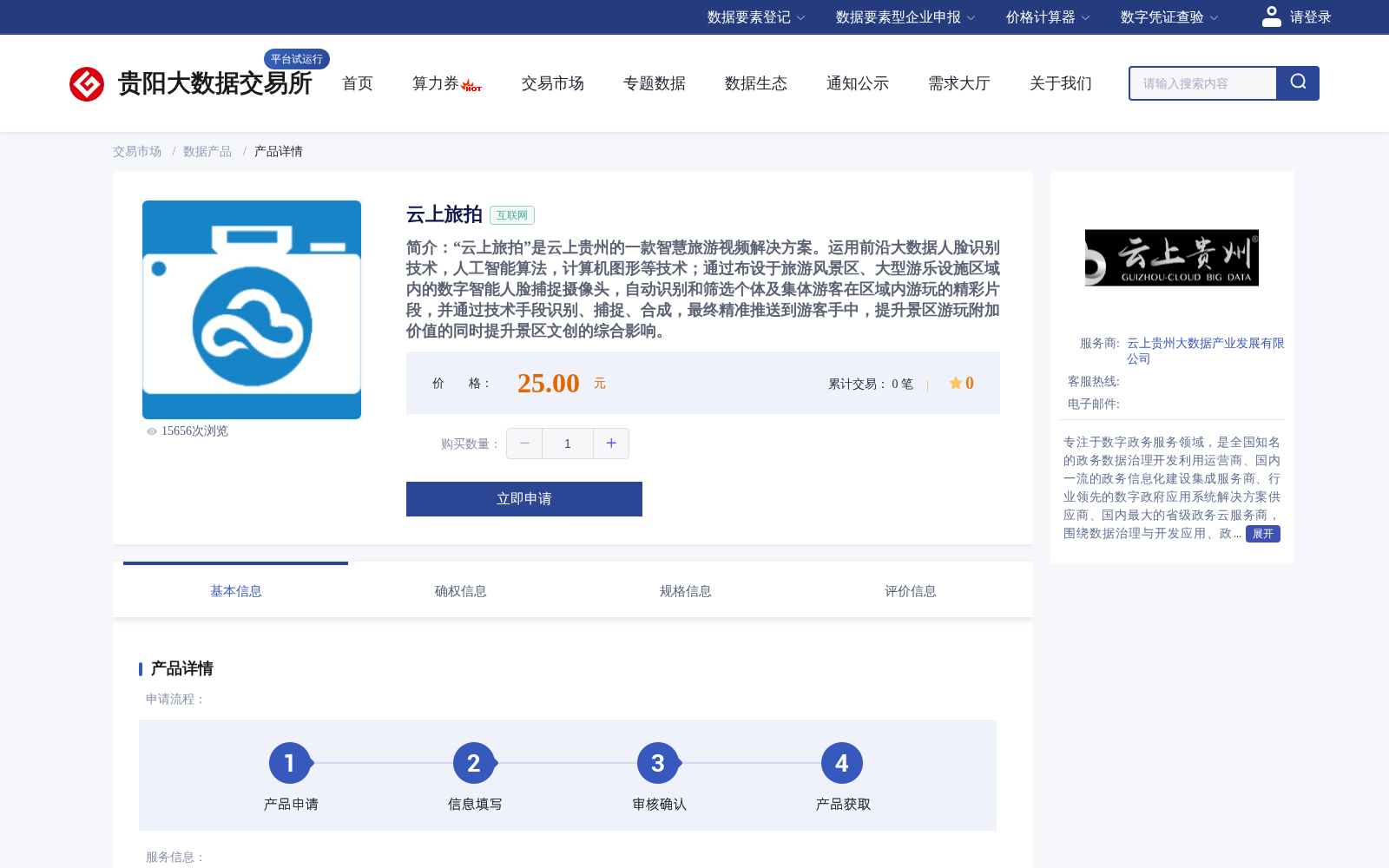Click the 云上贵州 provider logo
The height and width of the screenshot is (868, 1389).
[1172, 258]
